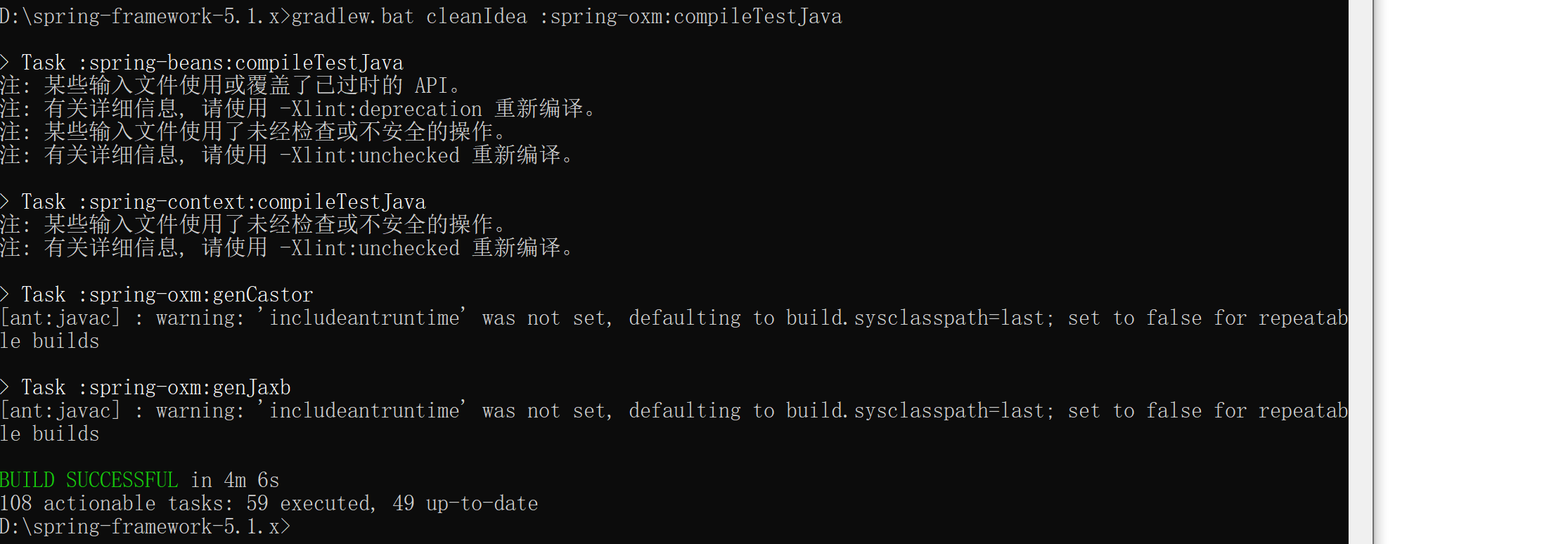Click the word API in the deprecation note
Image resolution: width=1568 pixels, height=544 pixels.
[x=431, y=86]
